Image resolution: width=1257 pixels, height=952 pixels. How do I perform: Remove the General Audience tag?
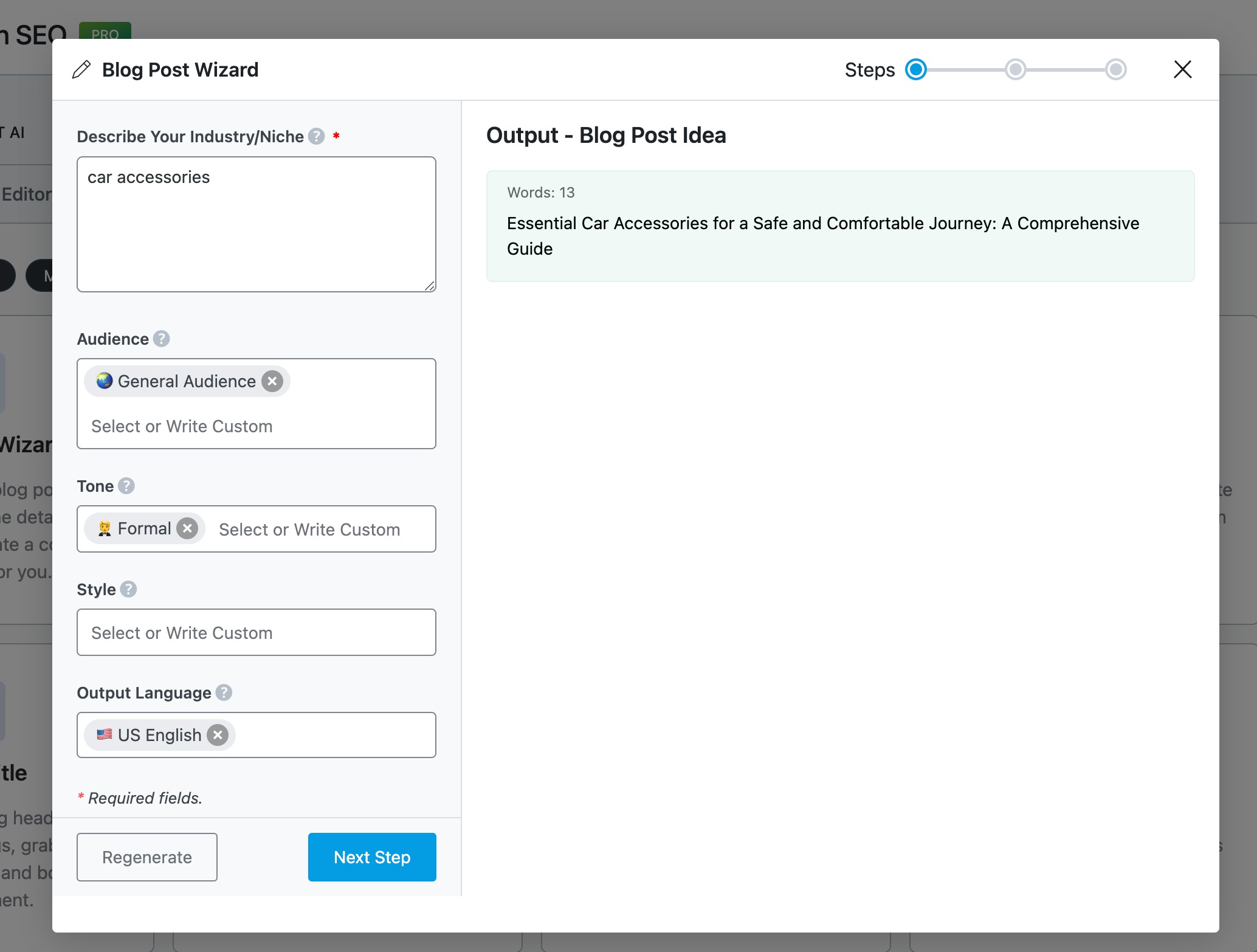point(272,381)
